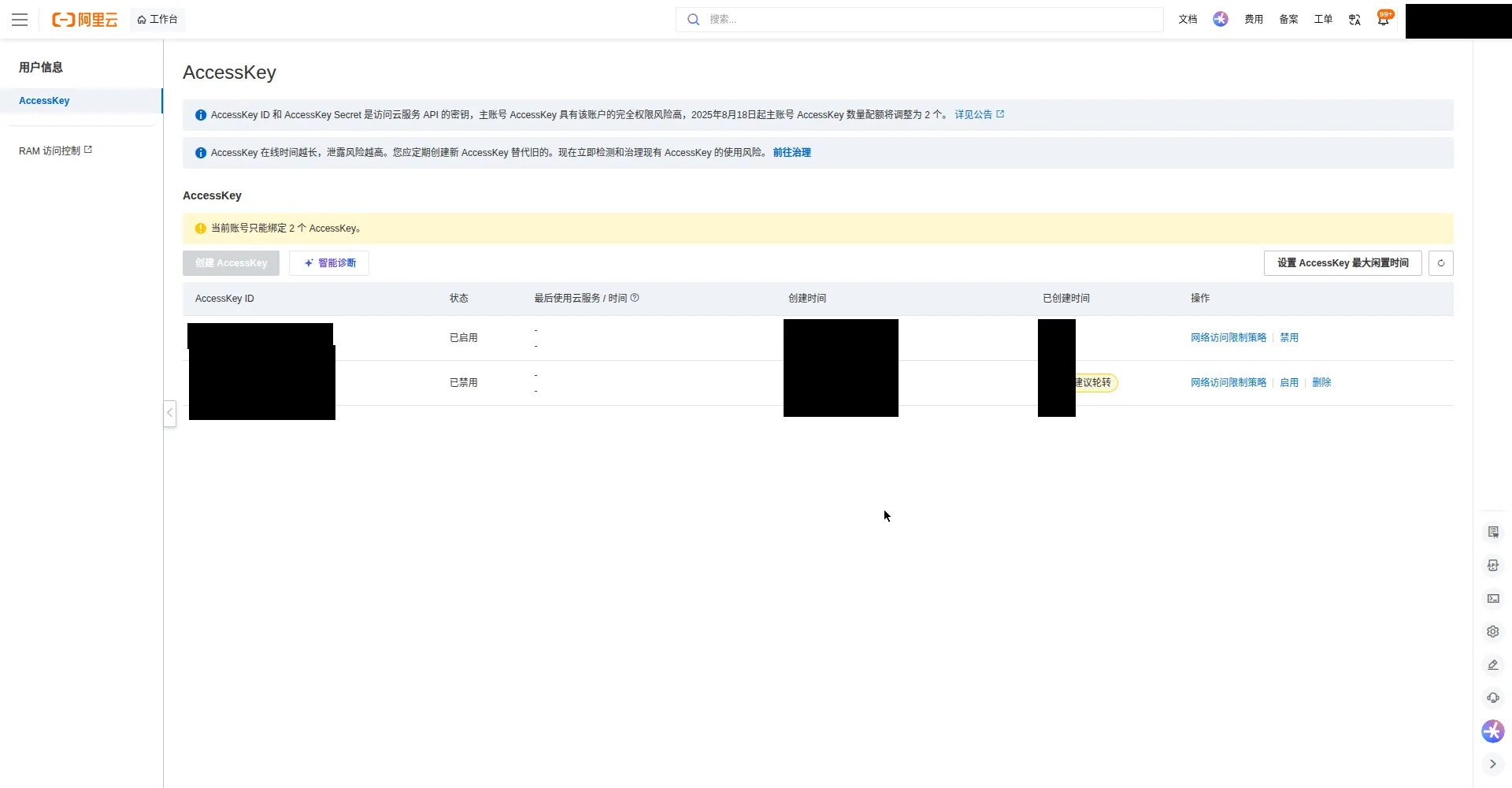Click the language switch icon

pos(1354,20)
